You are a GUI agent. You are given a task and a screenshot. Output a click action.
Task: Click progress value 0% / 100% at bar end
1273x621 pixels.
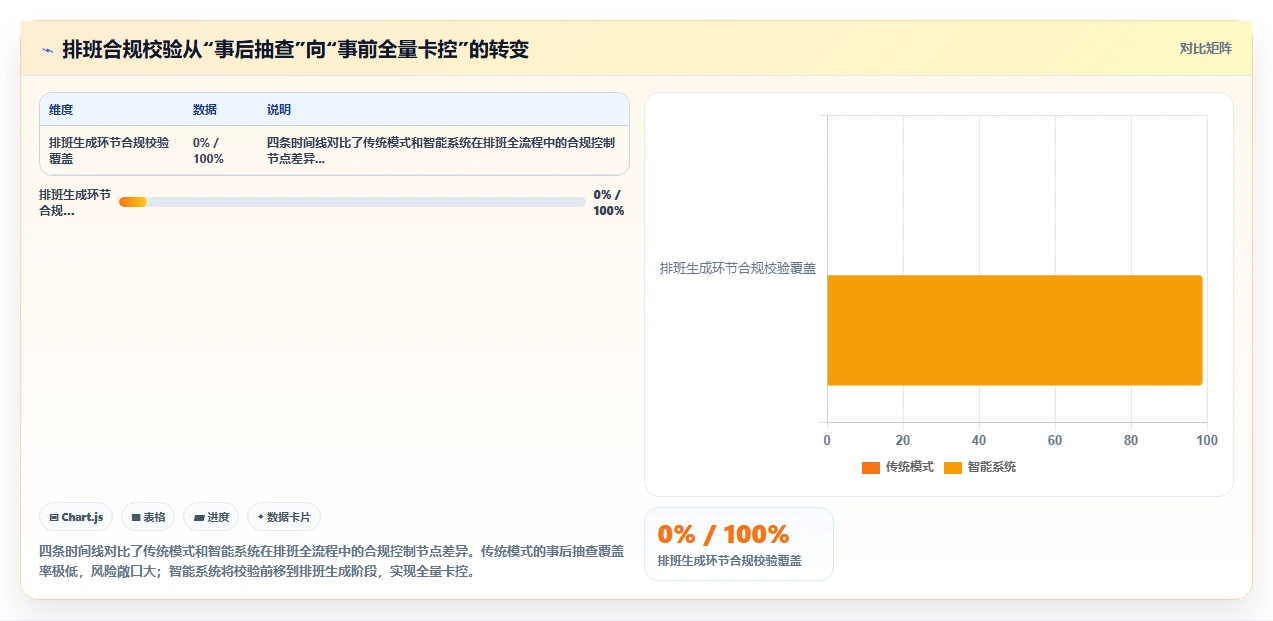[x=608, y=202]
